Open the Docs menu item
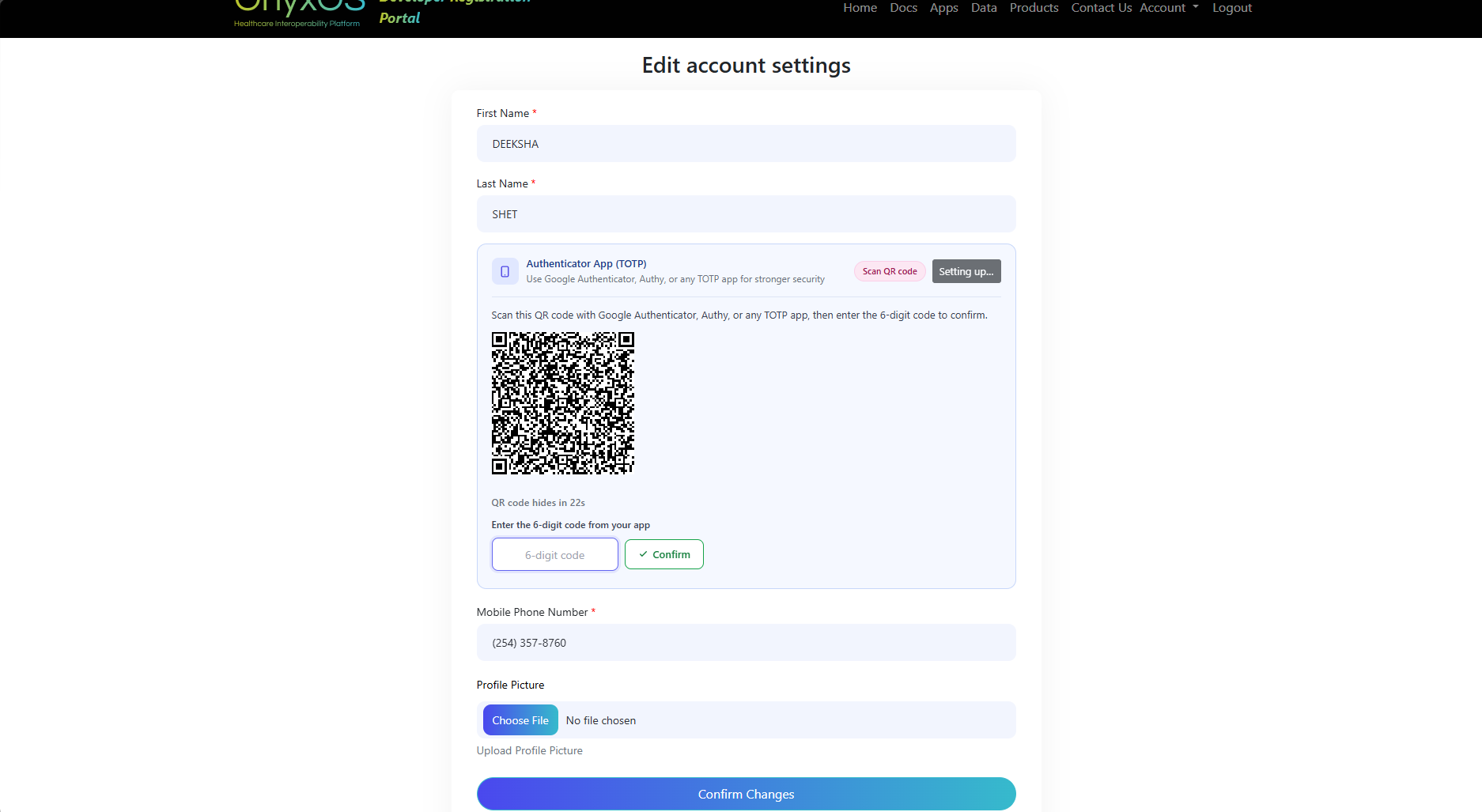Image resolution: width=1482 pixels, height=812 pixels. [x=903, y=8]
